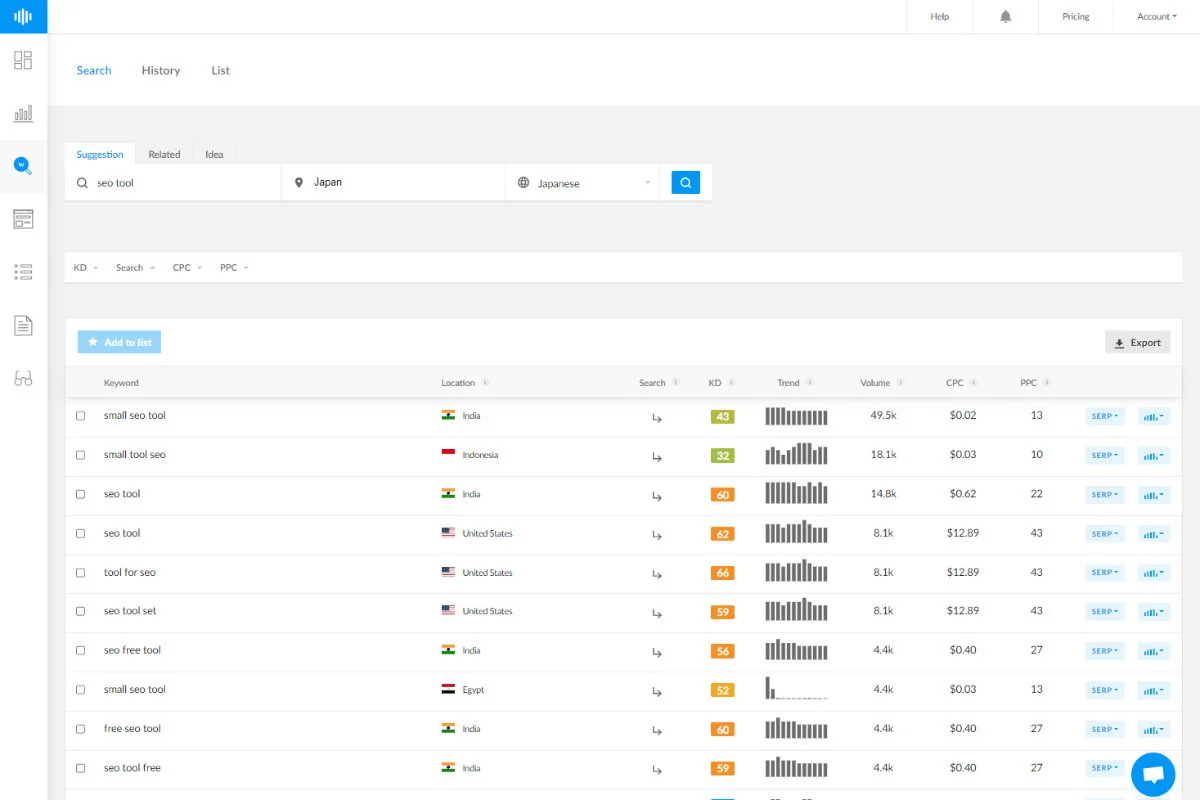Click the Export button
The height and width of the screenshot is (800, 1200).
tap(1137, 343)
